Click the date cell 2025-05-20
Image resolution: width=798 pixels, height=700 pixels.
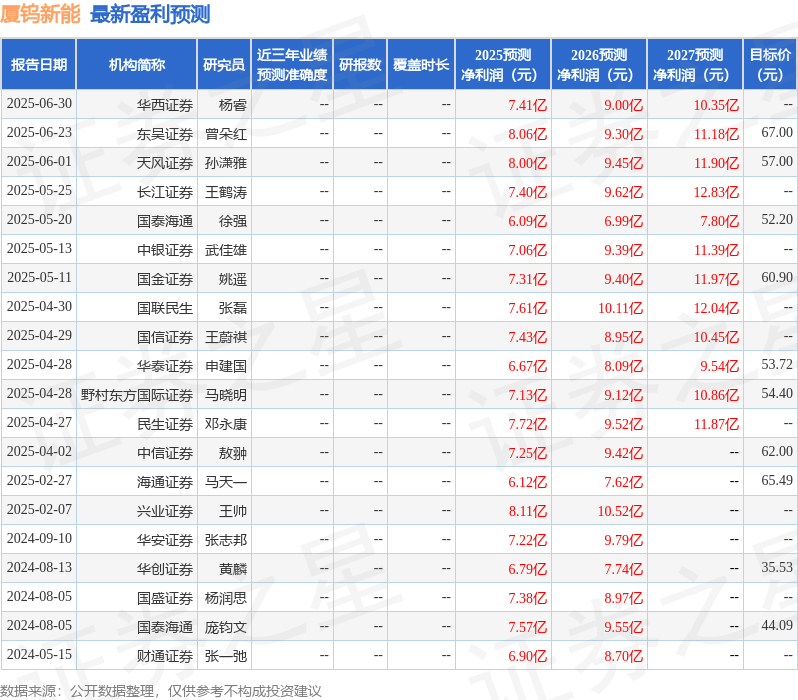tap(39, 220)
